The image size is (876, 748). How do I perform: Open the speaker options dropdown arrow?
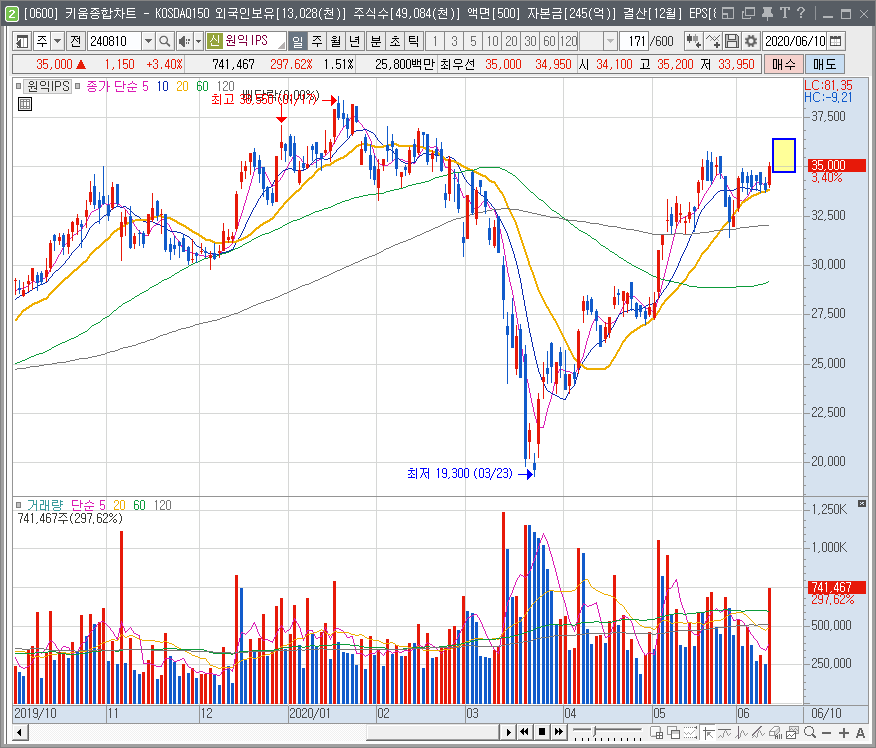pyautogui.click(x=198, y=41)
